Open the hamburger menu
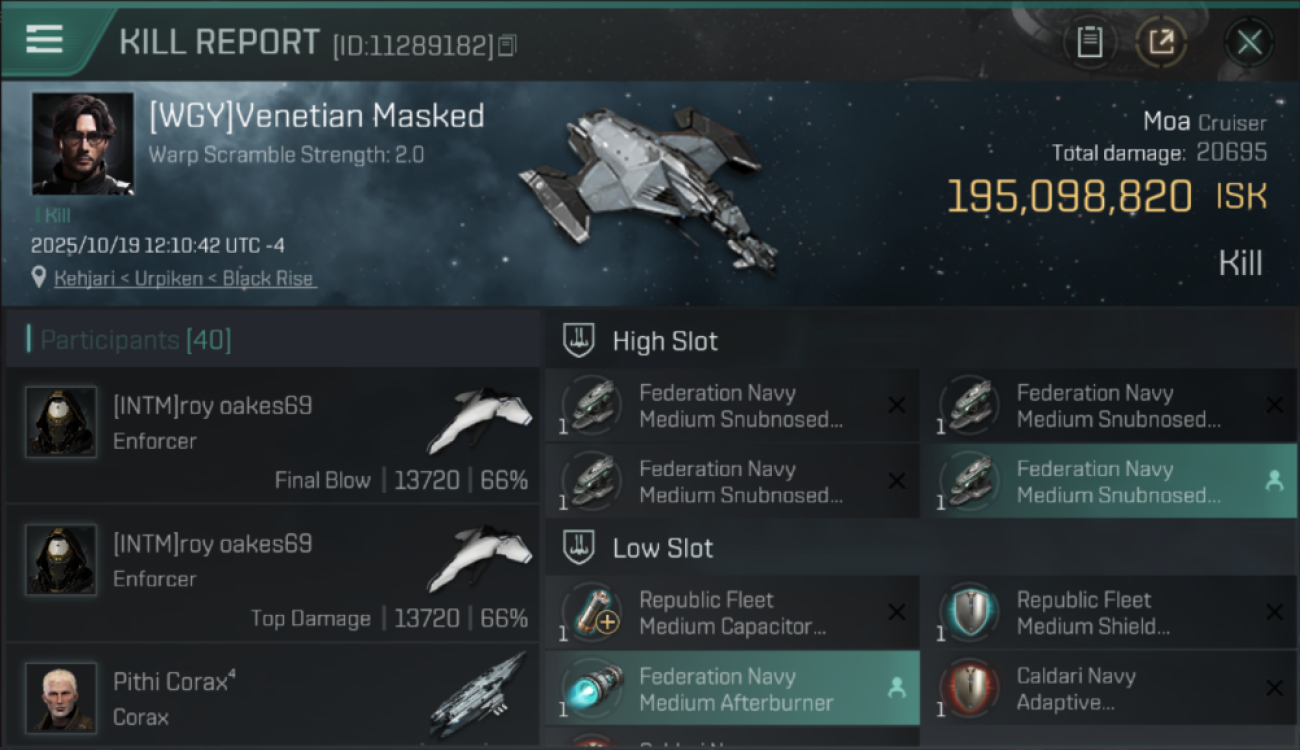1300x750 pixels. (x=45, y=40)
